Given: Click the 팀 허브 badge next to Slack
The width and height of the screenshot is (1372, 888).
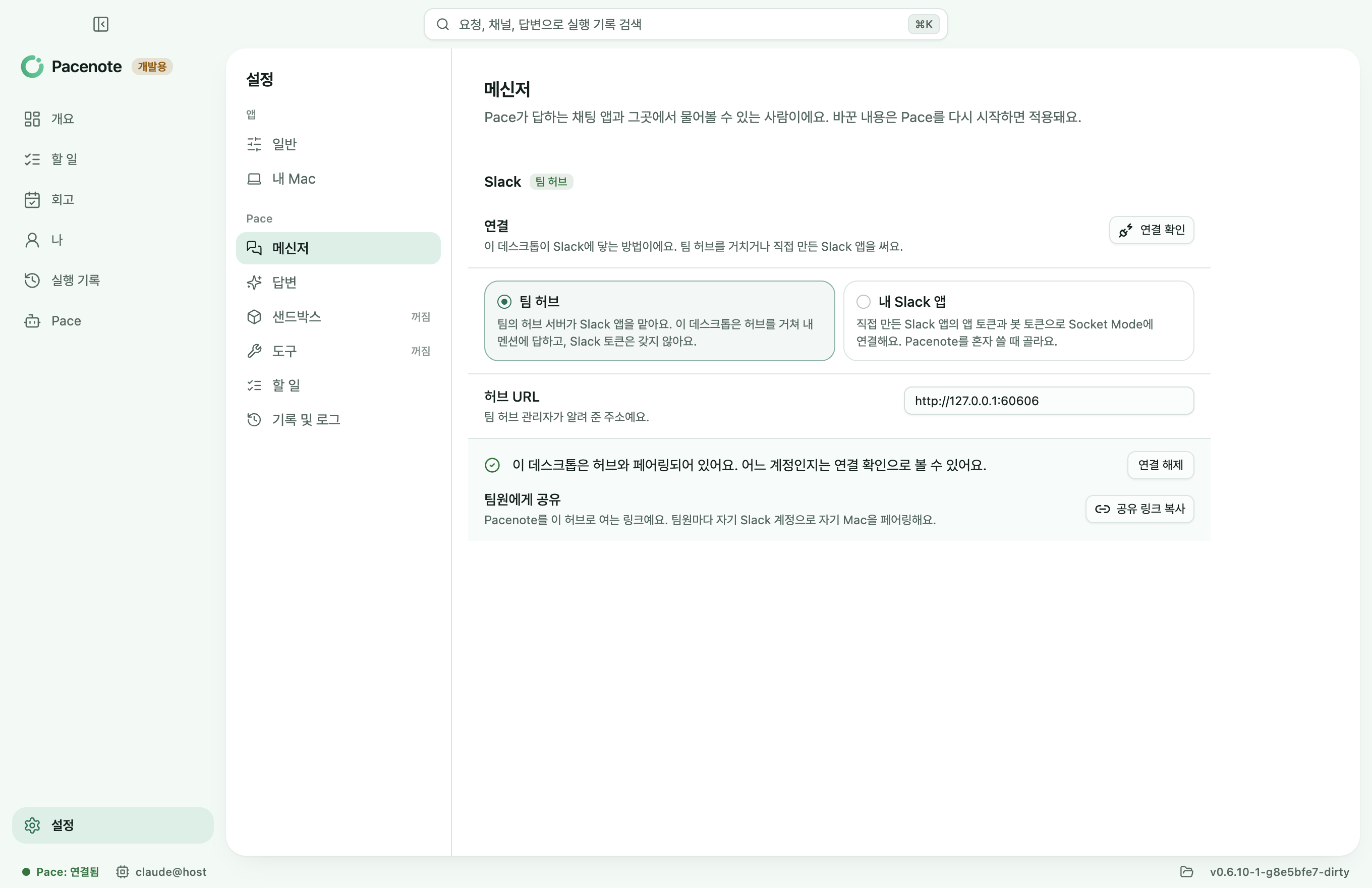Looking at the screenshot, I should coord(551,182).
